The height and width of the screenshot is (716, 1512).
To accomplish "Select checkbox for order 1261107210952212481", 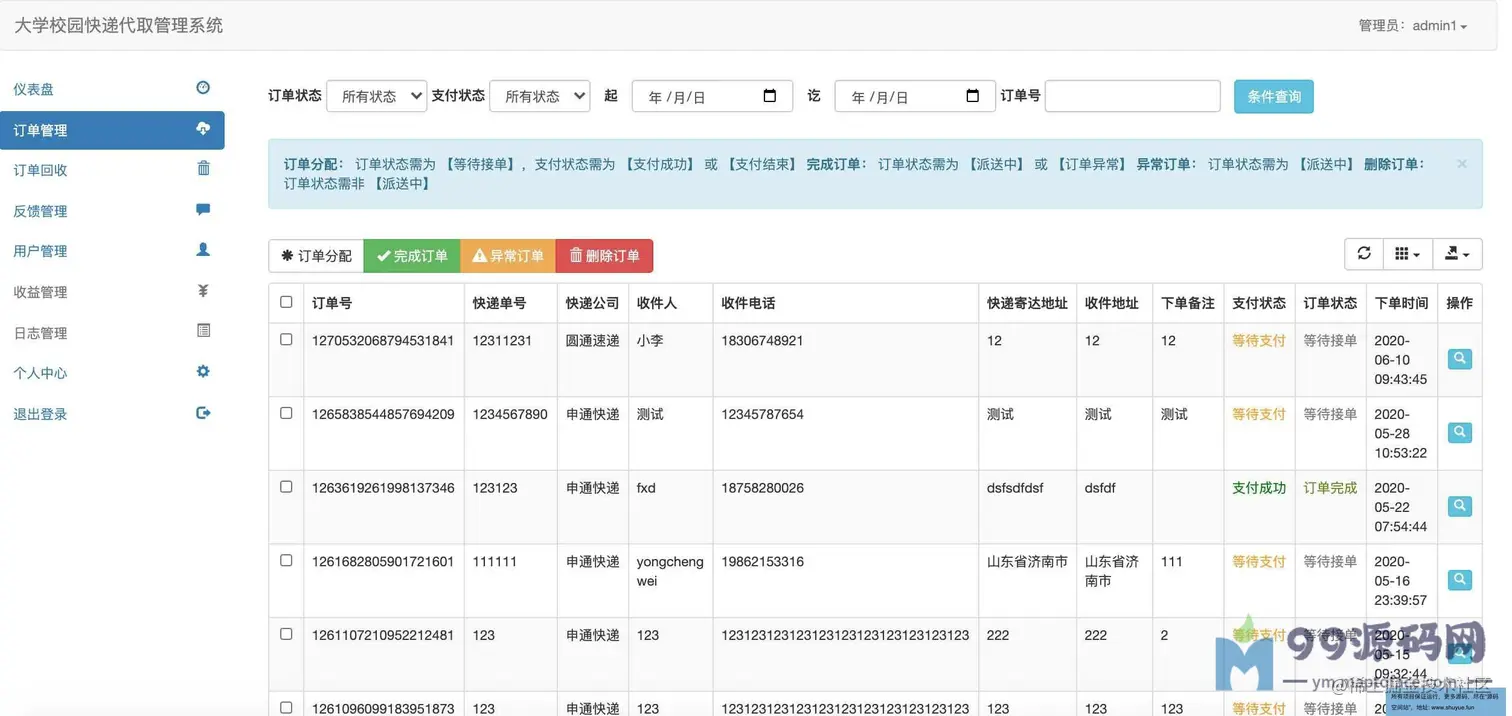I will [x=287, y=634].
